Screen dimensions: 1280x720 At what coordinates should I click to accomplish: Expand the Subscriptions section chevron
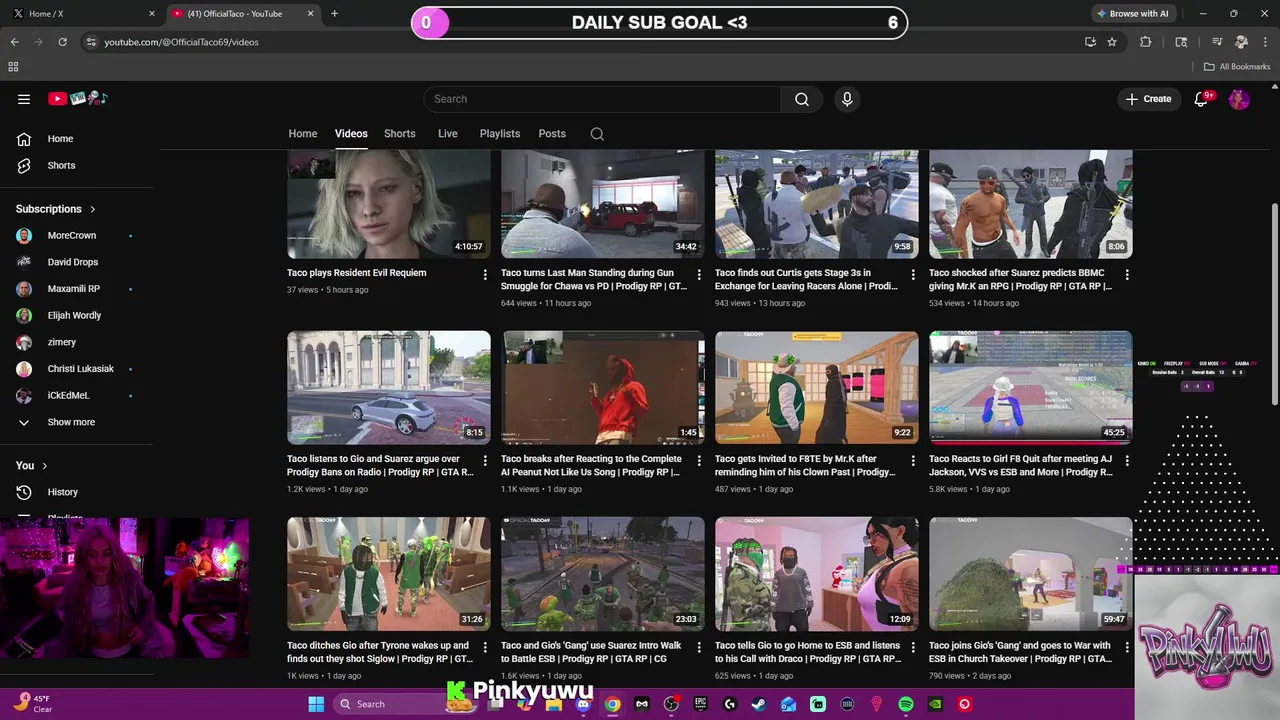point(93,209)
